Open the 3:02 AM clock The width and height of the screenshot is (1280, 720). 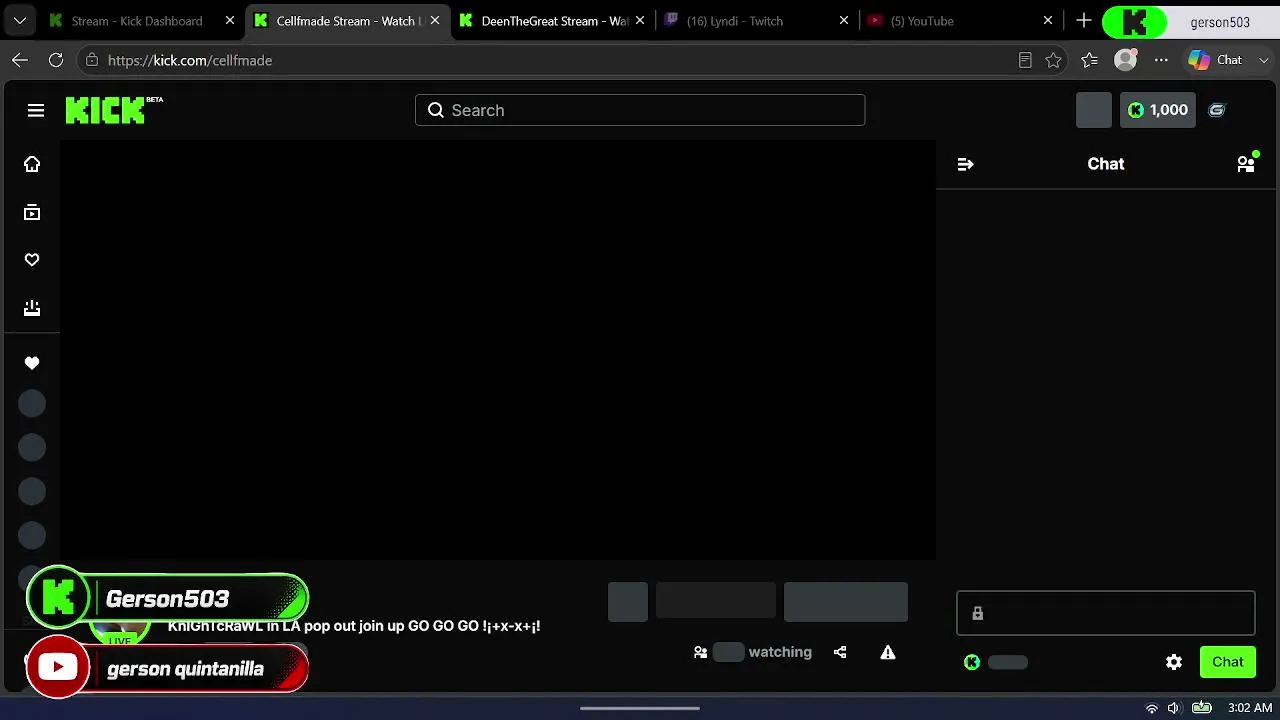tap(1250, 708)
